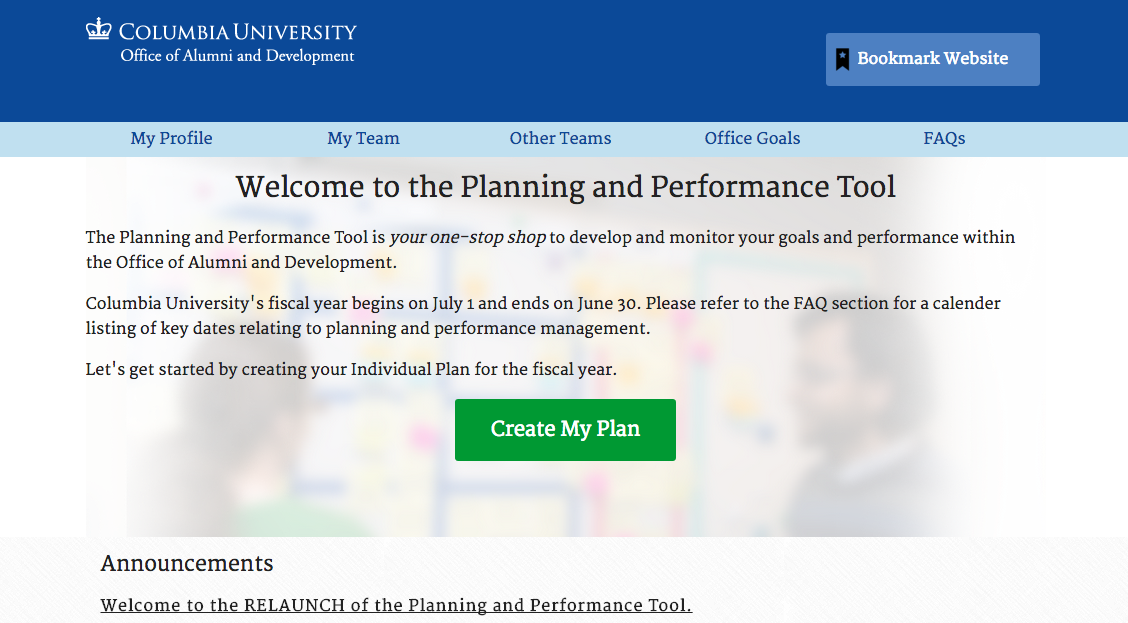Screen dimensions: 1128x623
Task: Go to the My Team tab
Action: pyautogui.click(x=363, y=138)
